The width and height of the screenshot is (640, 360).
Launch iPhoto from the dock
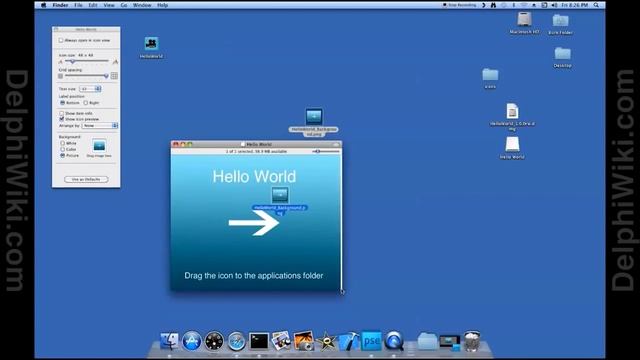[x=304, y=341]
